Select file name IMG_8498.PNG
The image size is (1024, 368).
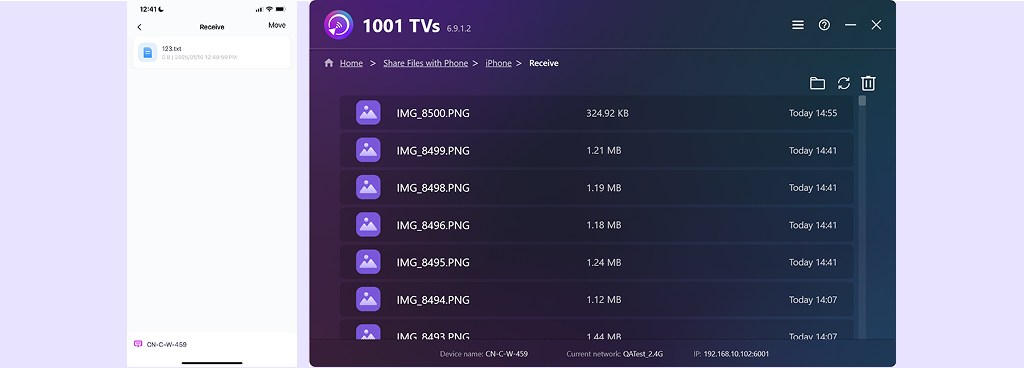point(433,188)
